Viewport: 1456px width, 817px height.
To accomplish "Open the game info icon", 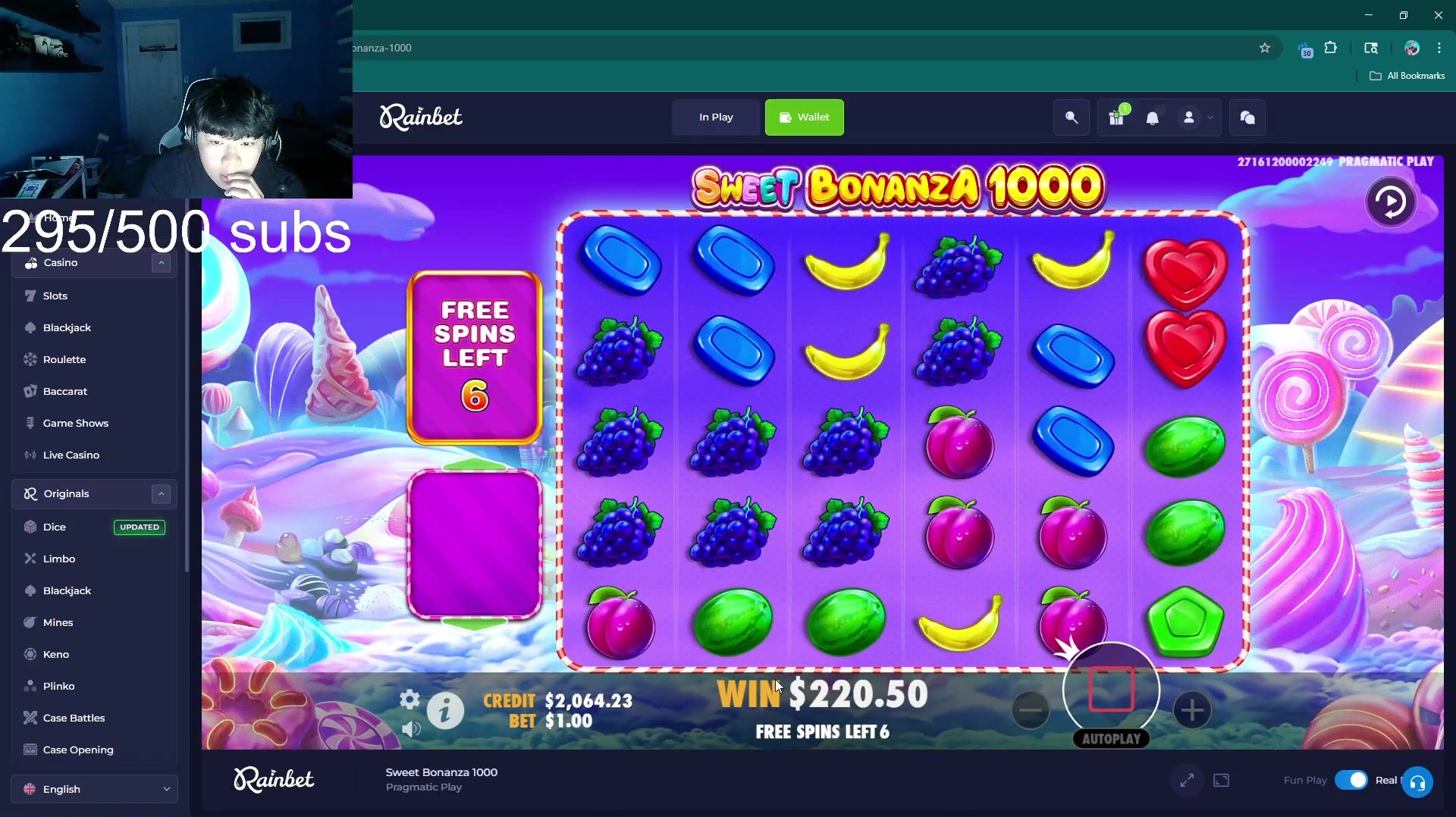I will pyautogui.click(x=445, y=711).
